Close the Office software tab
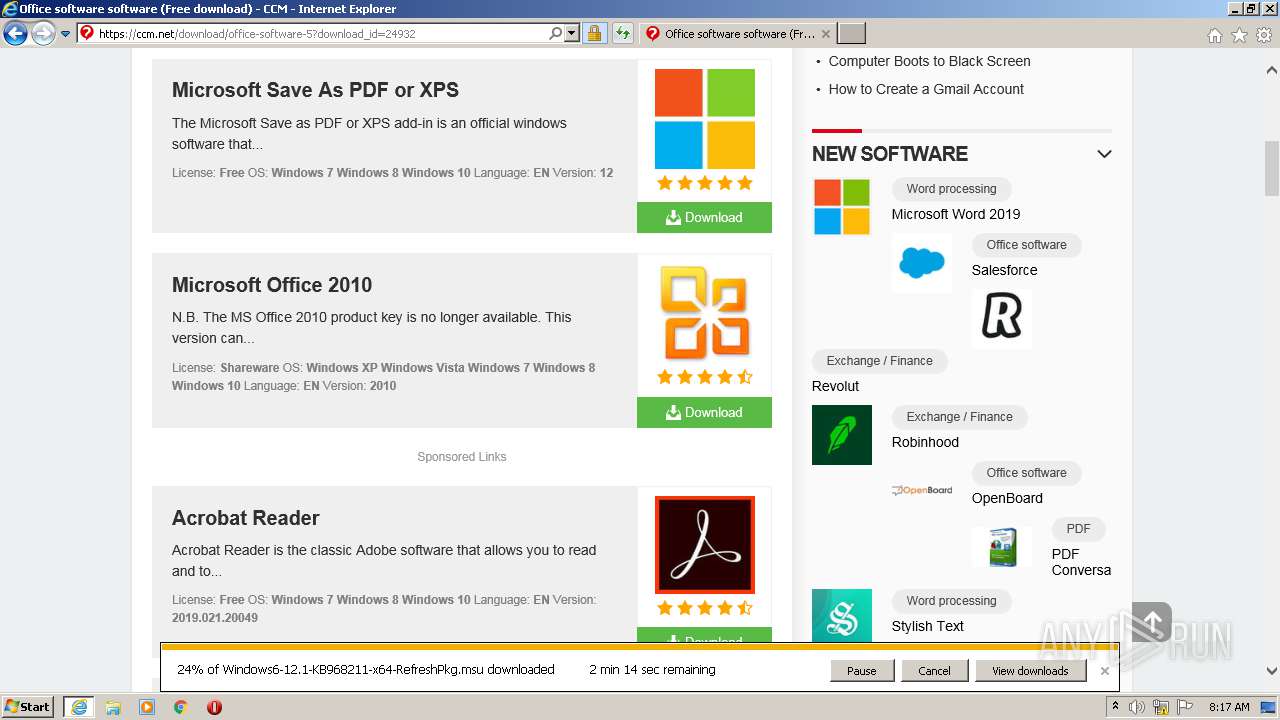 click(826, 34)
